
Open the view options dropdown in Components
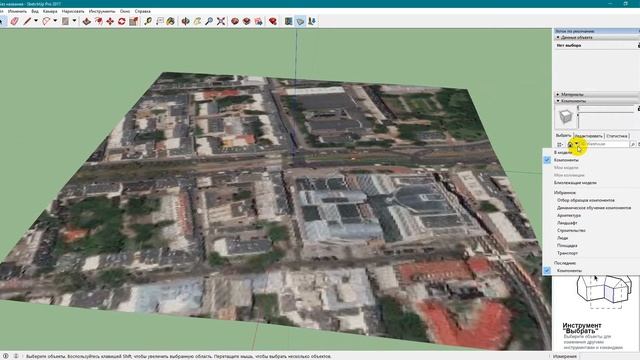pos(560,144)
